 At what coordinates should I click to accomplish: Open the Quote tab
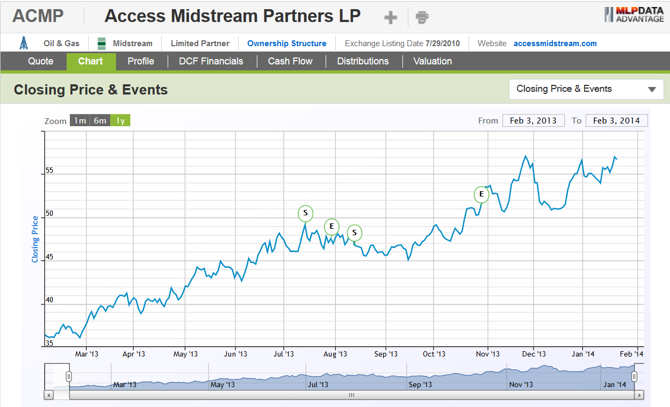[41, 61]
